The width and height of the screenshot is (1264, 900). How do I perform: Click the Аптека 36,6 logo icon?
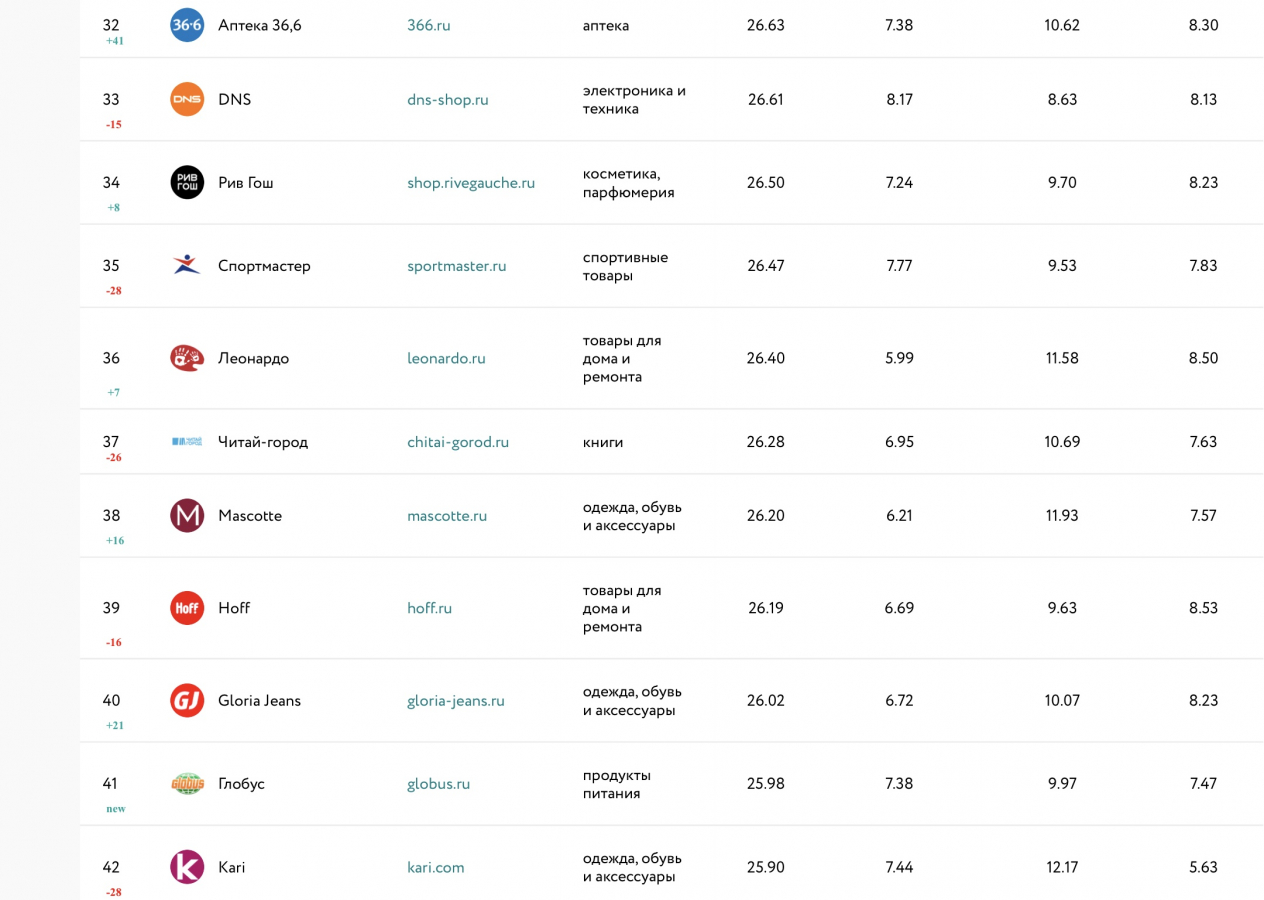point(187,25)
